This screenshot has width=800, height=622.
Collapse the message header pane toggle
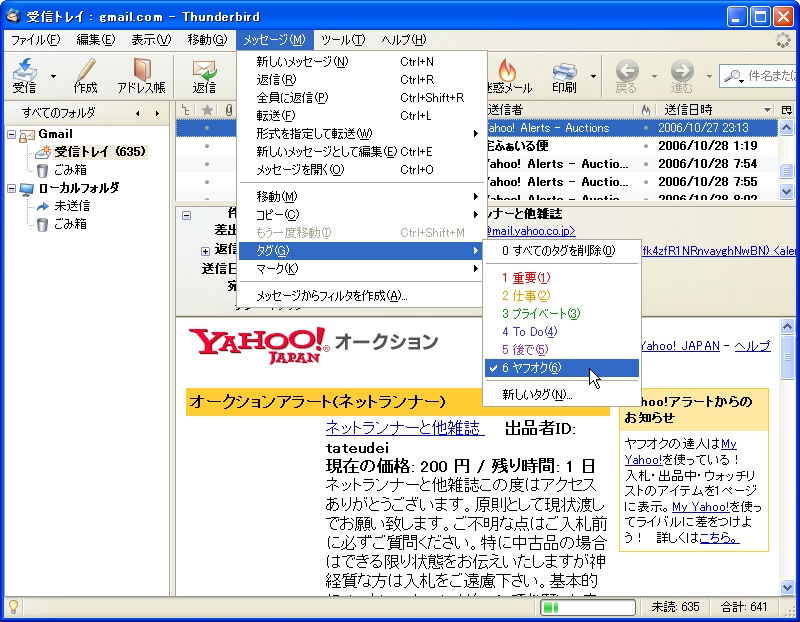[186, 215]
